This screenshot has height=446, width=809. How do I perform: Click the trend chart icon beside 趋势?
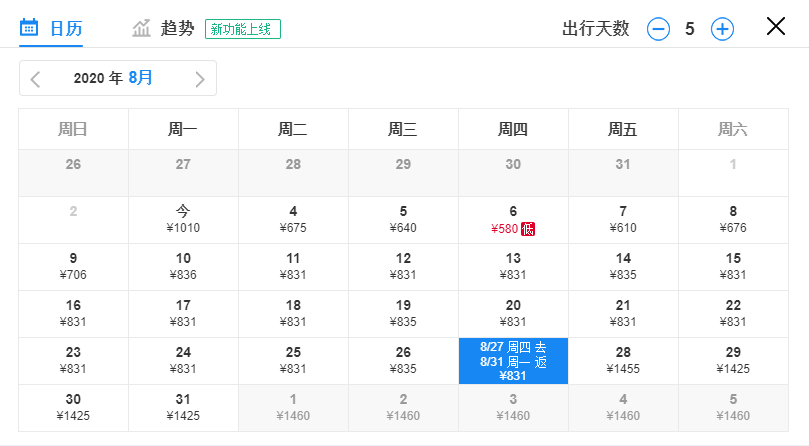pos(142,28)
